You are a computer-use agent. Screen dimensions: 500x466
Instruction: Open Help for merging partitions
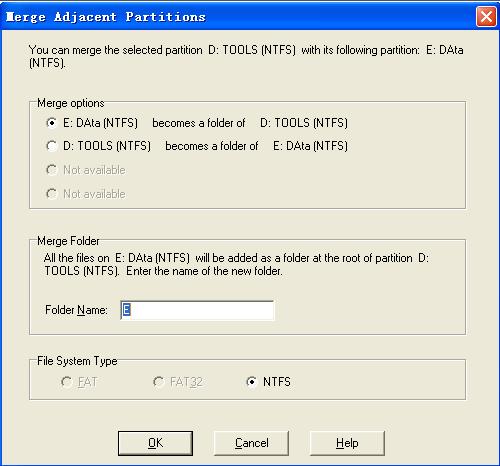[347, 443]
